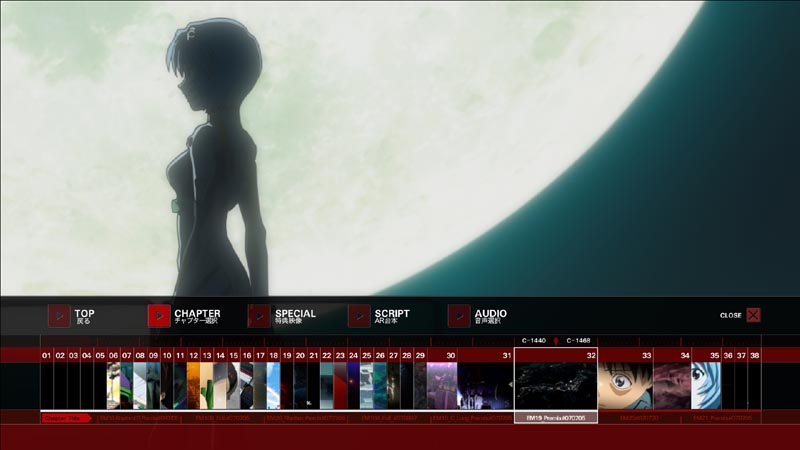
Task: Click the AUDIO selection arrow icon
Action: 459,316
